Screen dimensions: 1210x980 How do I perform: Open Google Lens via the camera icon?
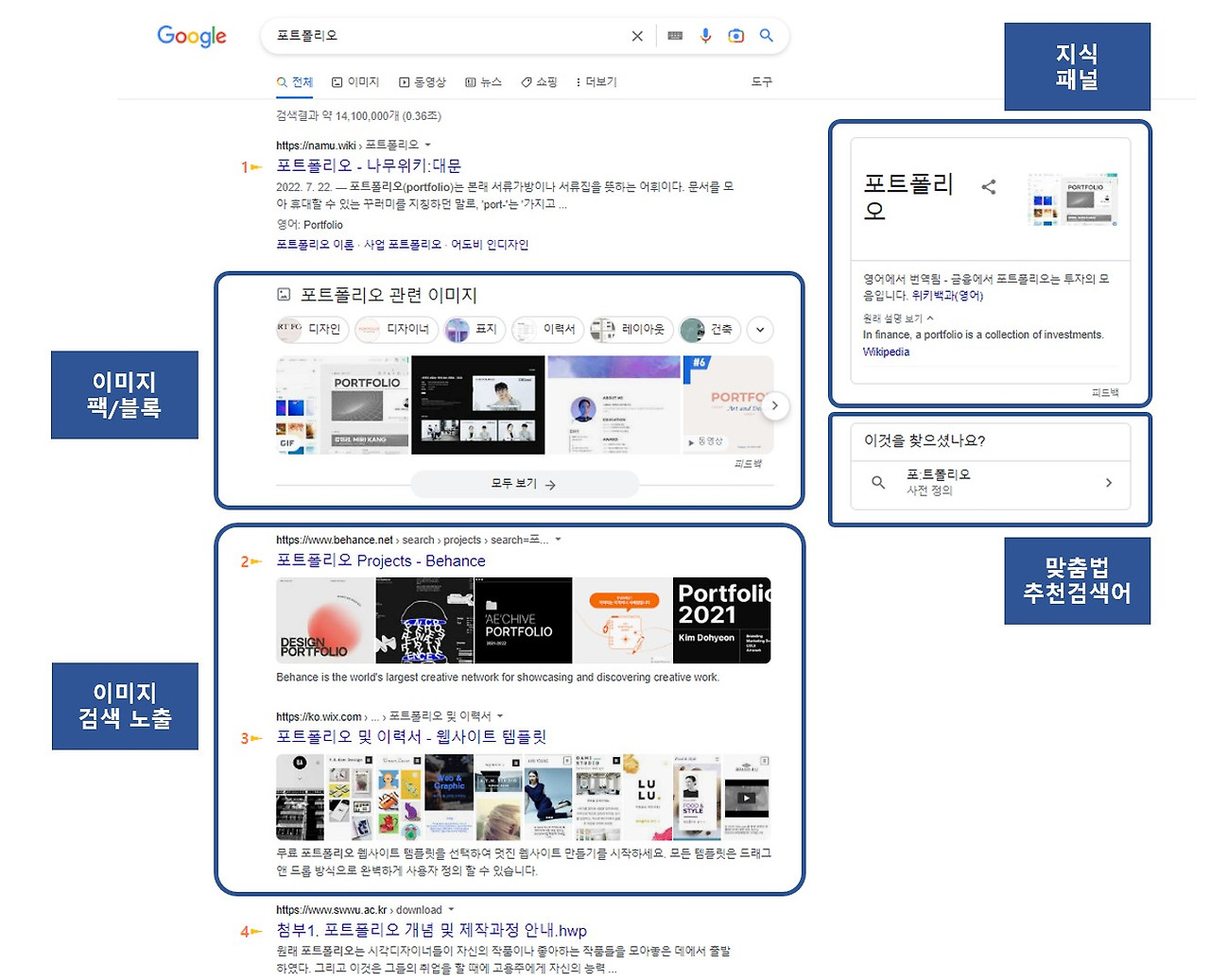pyautogui.click(x=736, y=35)
